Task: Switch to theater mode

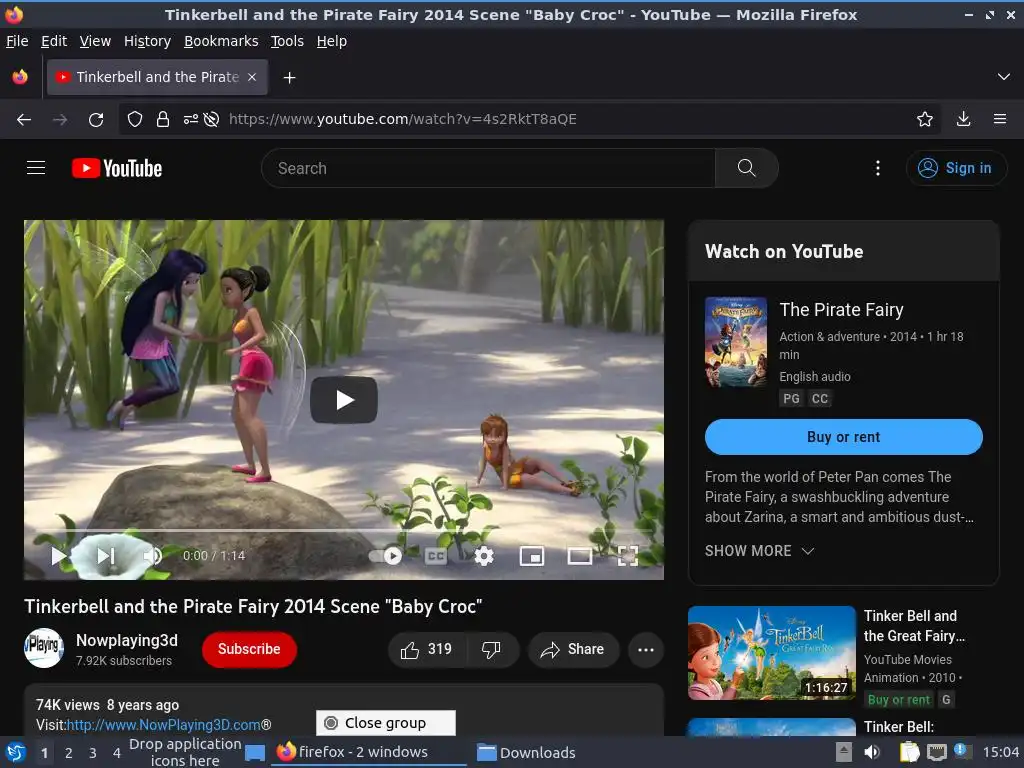Action: tap(579, 556)
